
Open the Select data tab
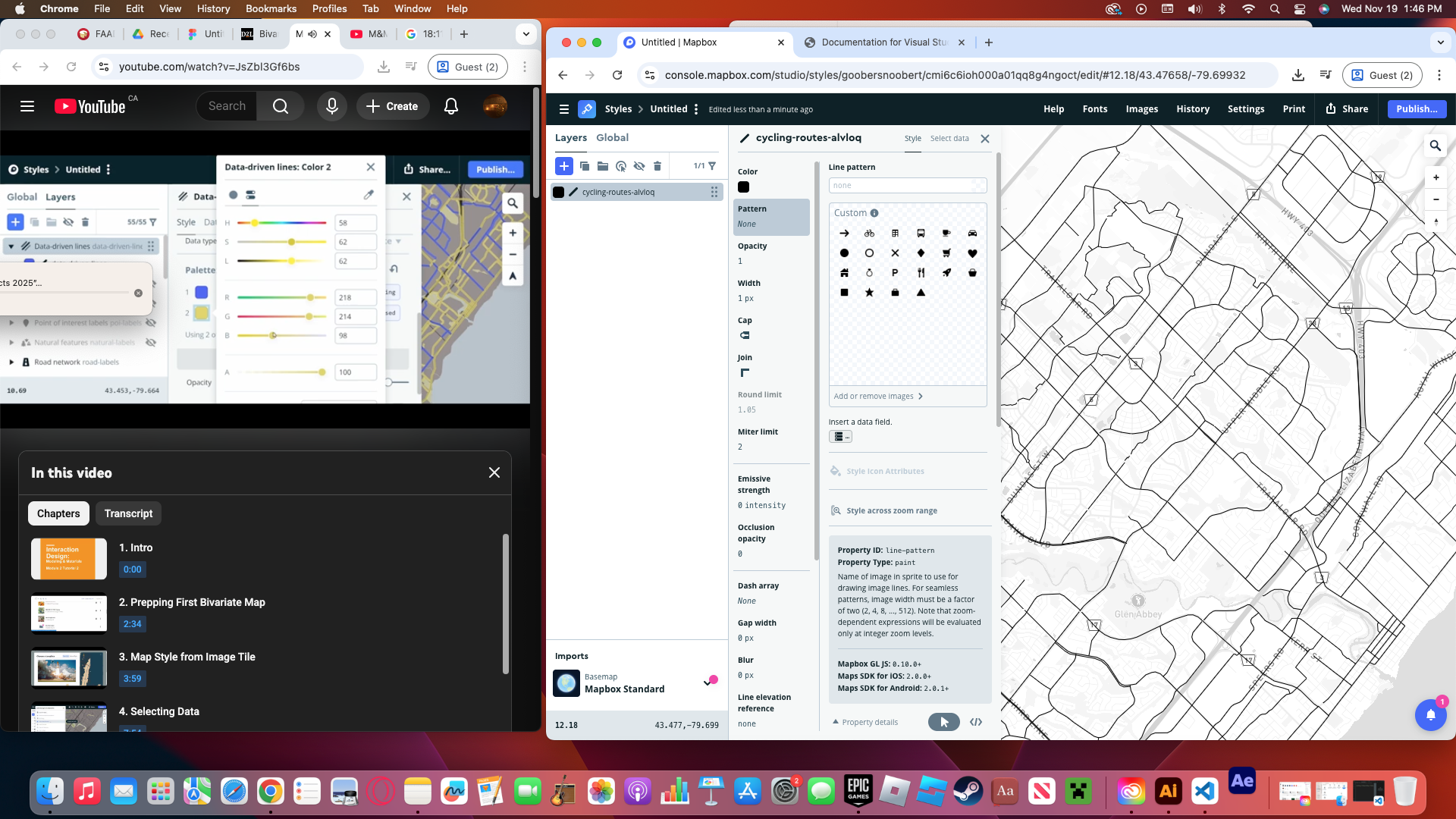click(949, 138)
